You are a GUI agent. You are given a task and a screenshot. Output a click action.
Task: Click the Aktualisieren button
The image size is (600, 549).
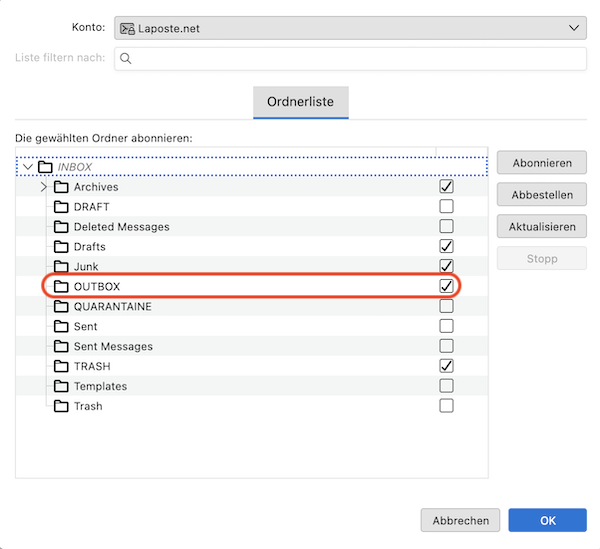(541, 227)
